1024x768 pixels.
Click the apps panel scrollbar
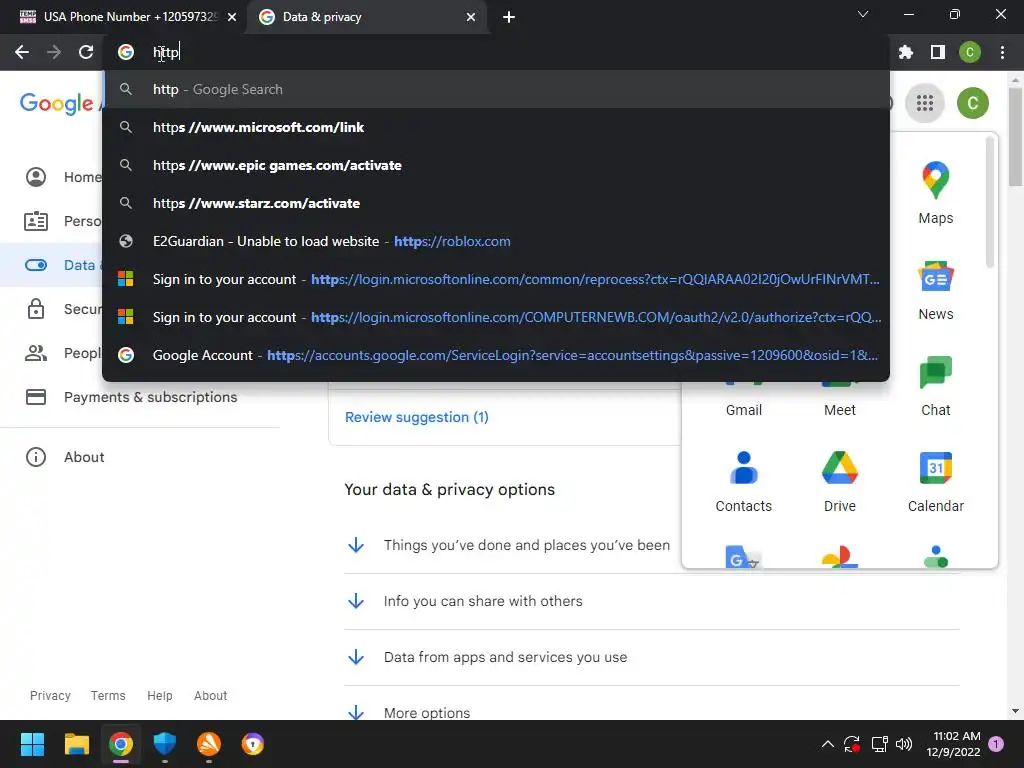990,202
